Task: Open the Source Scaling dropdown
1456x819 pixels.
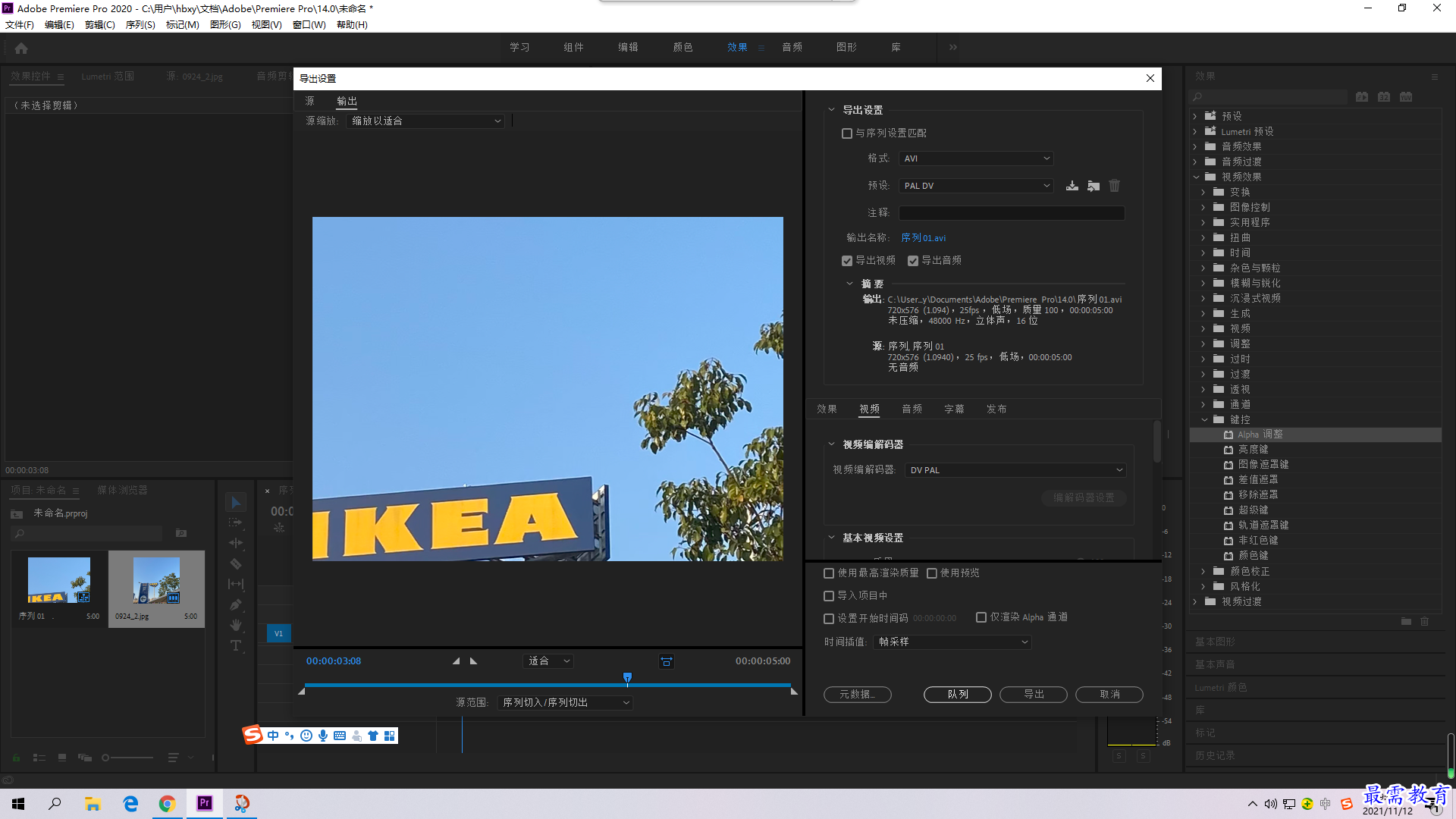Action: (425, 121)
